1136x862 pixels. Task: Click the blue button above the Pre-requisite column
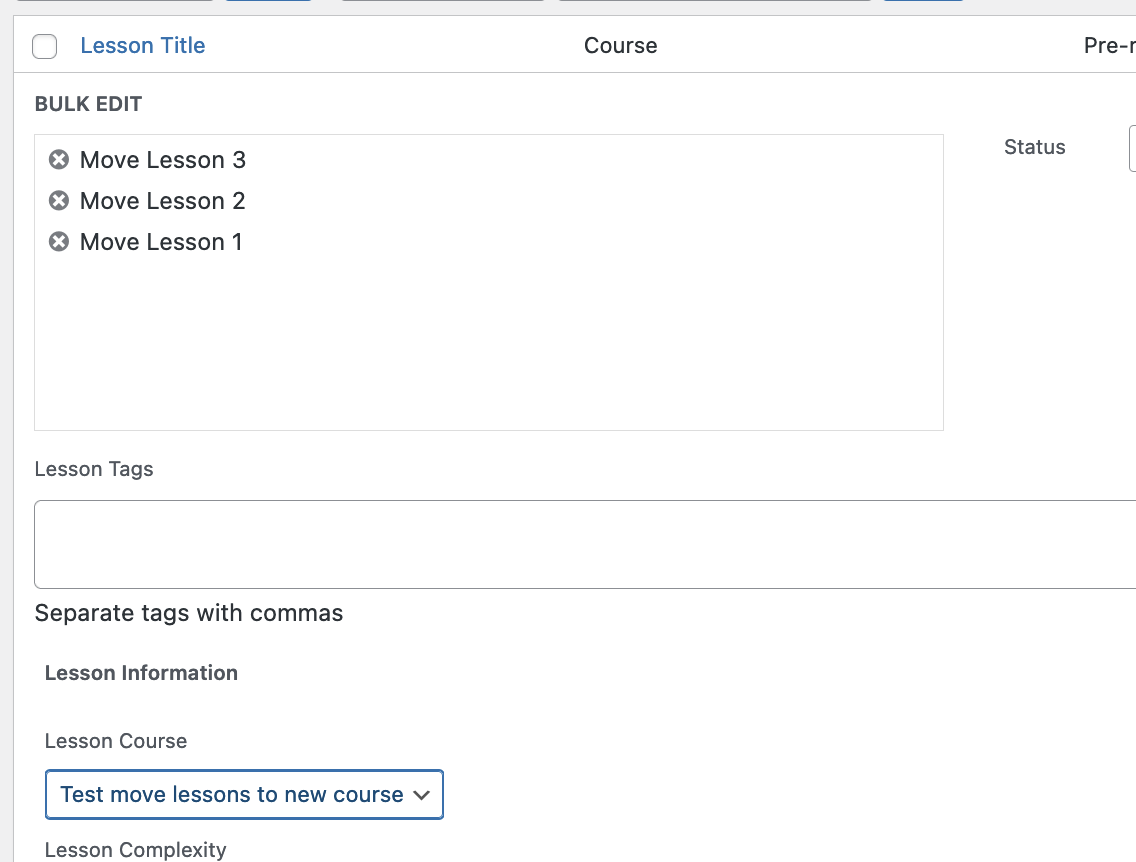[x=922, y=3]
